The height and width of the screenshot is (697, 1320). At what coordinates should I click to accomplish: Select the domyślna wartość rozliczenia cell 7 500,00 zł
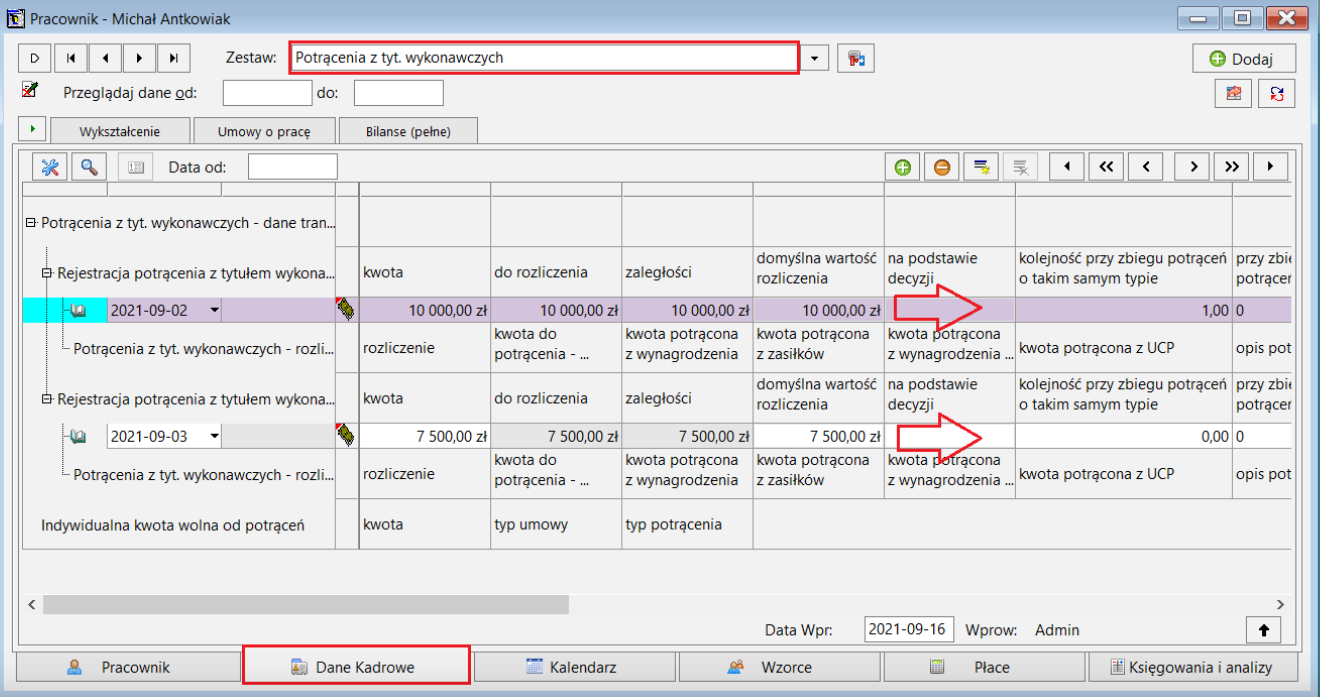point(818,436)
